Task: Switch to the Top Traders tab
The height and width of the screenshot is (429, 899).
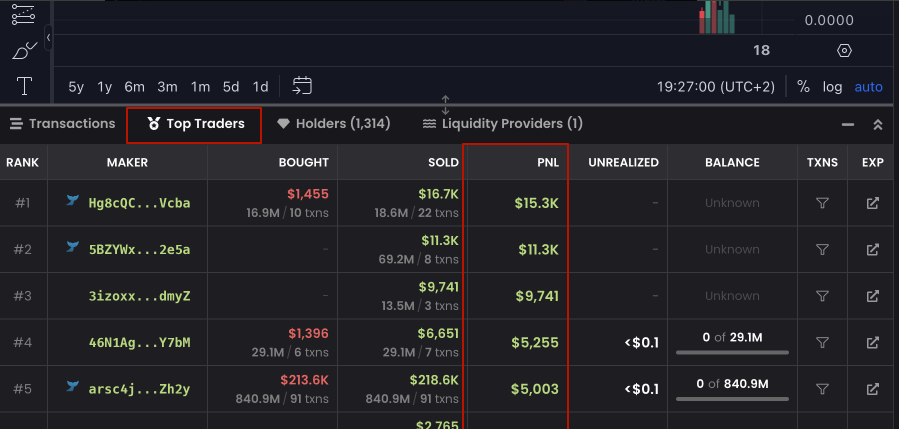Action: click(x=196, y=124)
